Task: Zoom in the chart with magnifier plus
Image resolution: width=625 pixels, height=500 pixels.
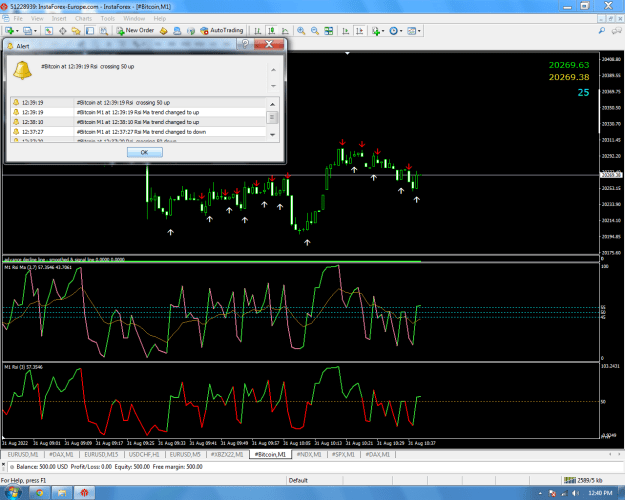Action: pyautogui.click(x=301, y=31)
